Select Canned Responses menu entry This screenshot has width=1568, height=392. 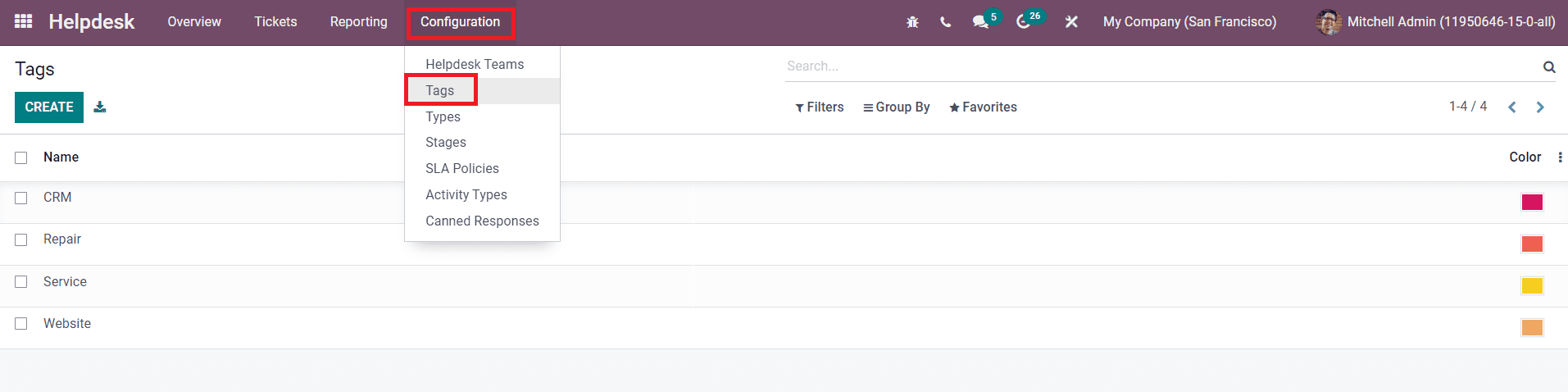[482, 221]
